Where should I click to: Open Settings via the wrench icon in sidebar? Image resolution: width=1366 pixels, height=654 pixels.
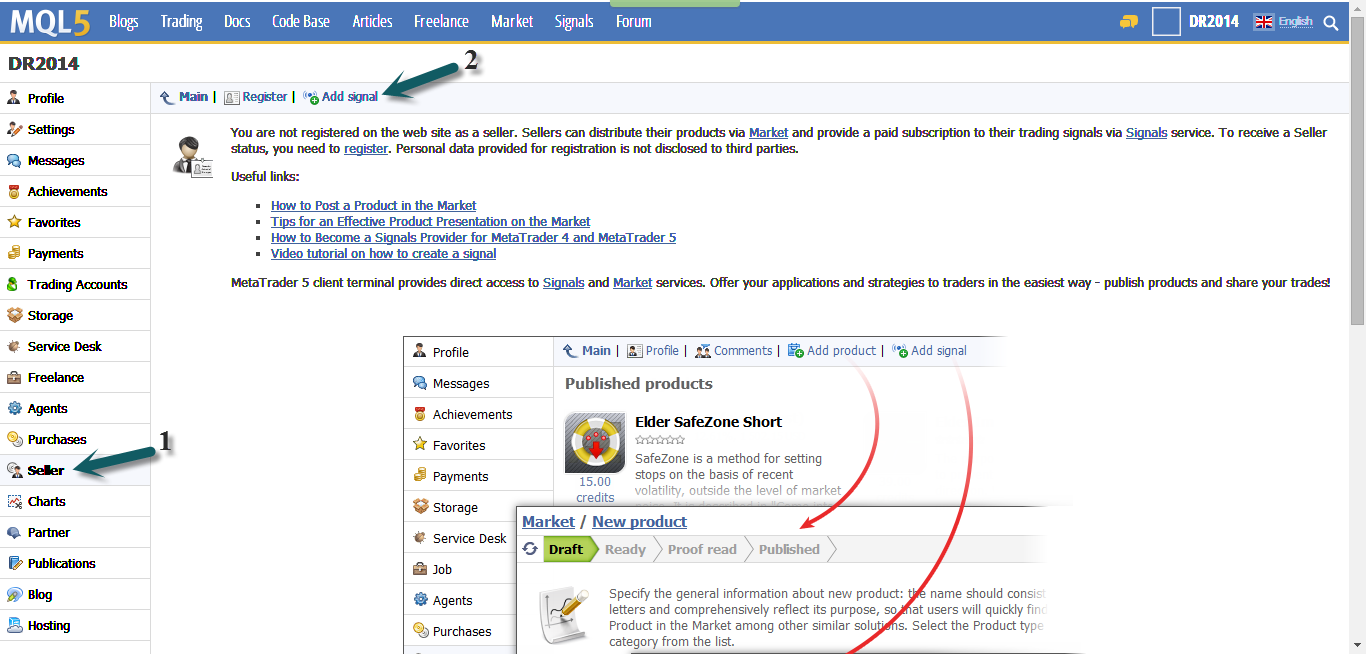pyautogui.click(x=14, y=129)
